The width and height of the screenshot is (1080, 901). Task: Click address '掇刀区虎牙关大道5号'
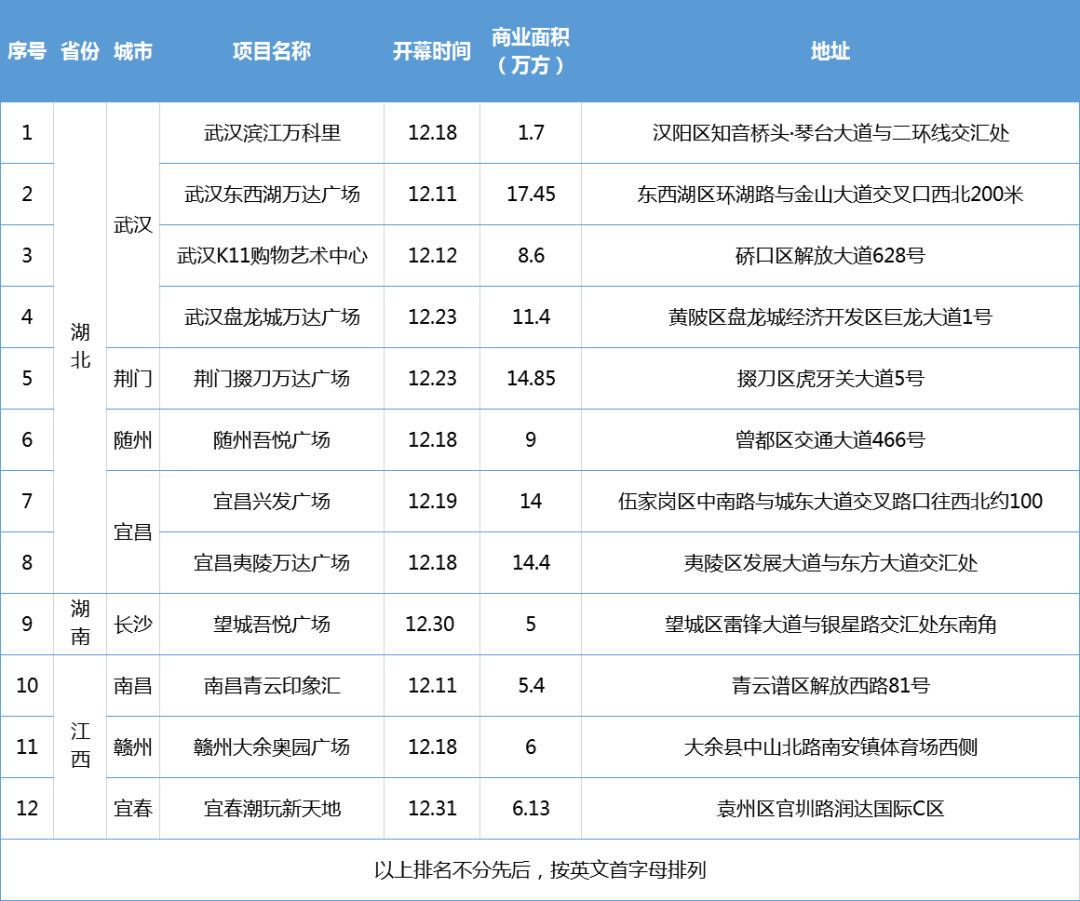831,378
